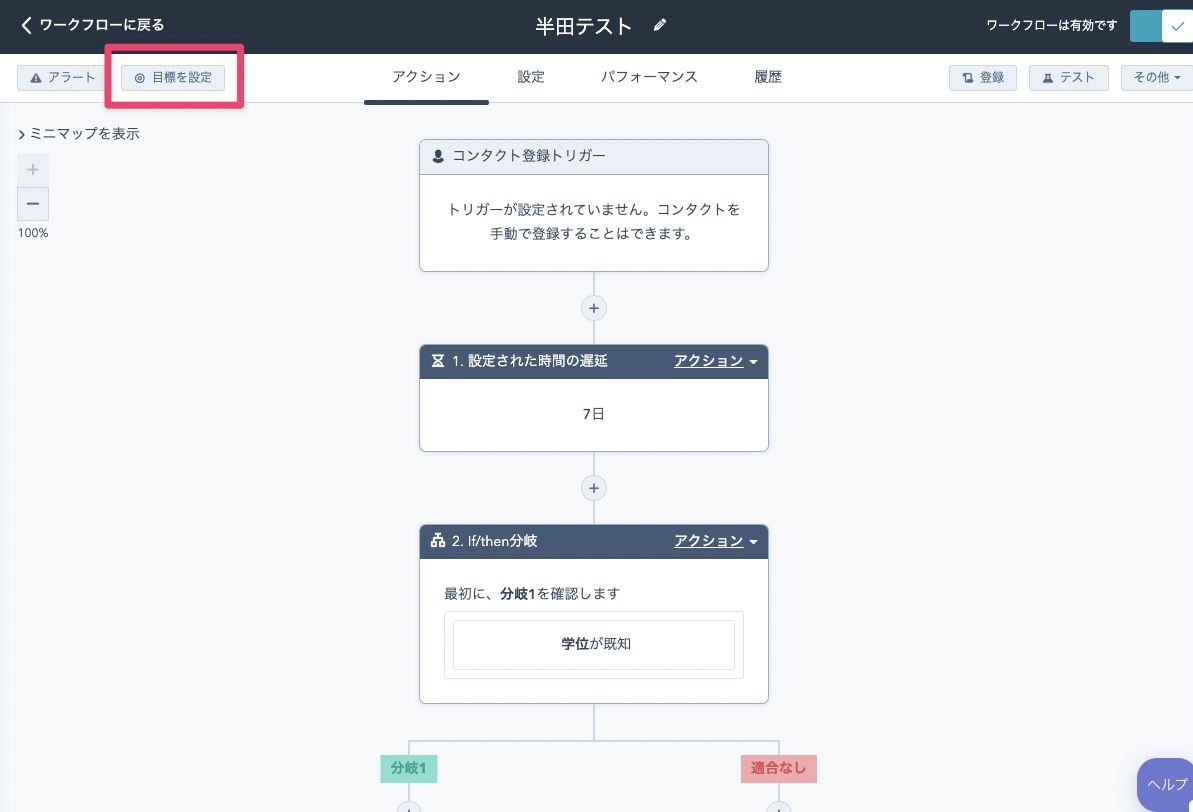Open アクション dropdown on delay step
The width and height of the screenshot is (1193, 812).
click(x=715, y=361)
